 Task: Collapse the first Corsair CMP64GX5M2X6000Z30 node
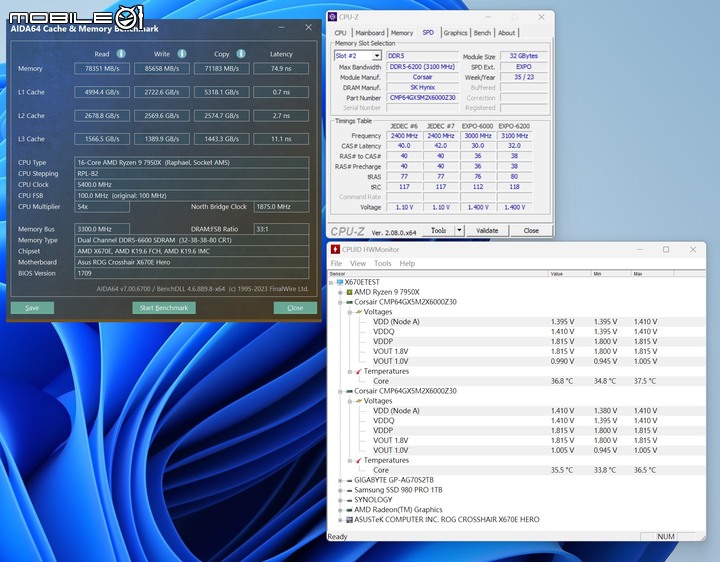(x=340, y=303)
